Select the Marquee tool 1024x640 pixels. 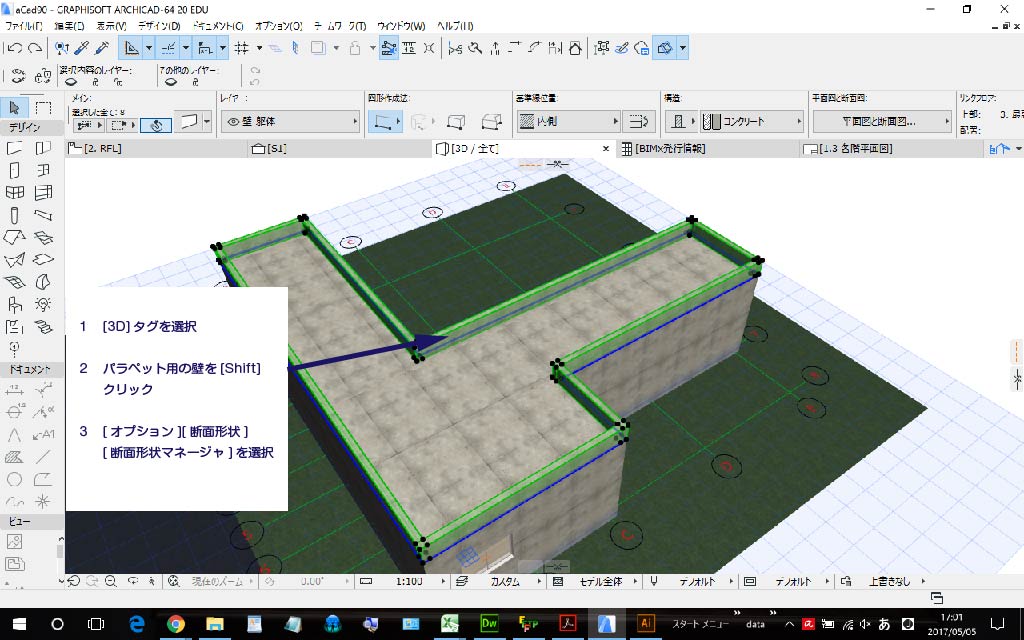point(43,108)
